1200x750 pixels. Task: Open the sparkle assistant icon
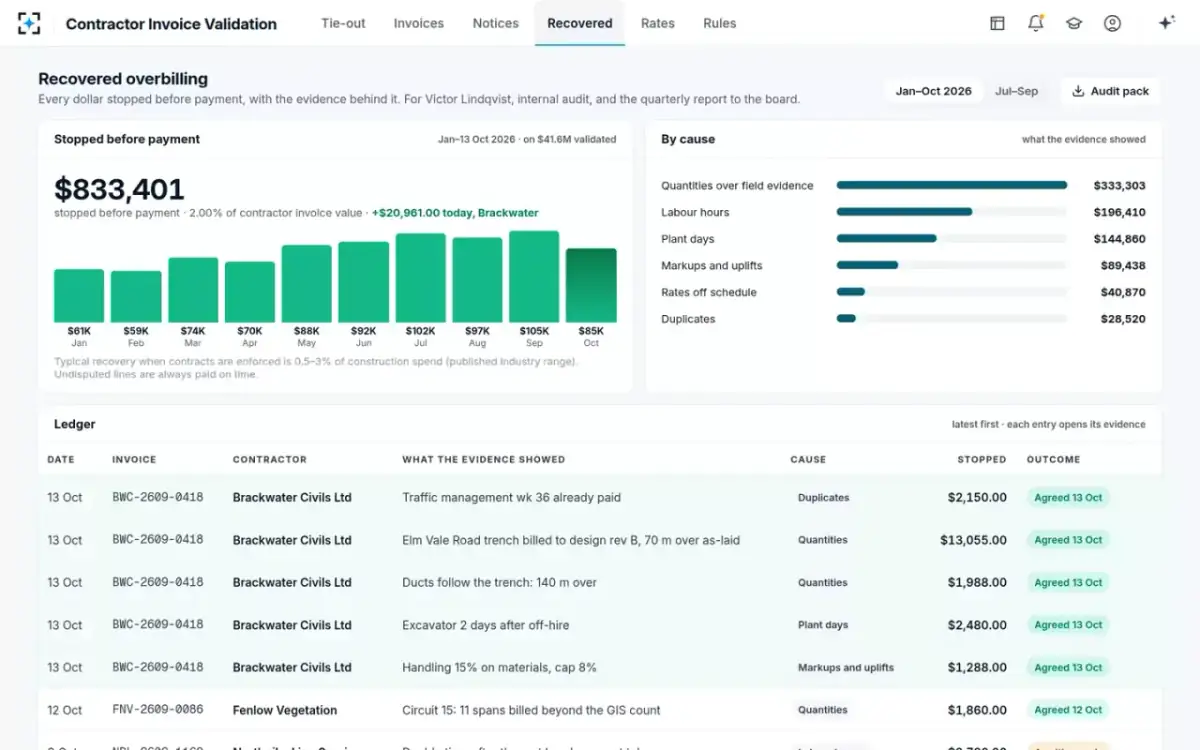point(1166,23)
